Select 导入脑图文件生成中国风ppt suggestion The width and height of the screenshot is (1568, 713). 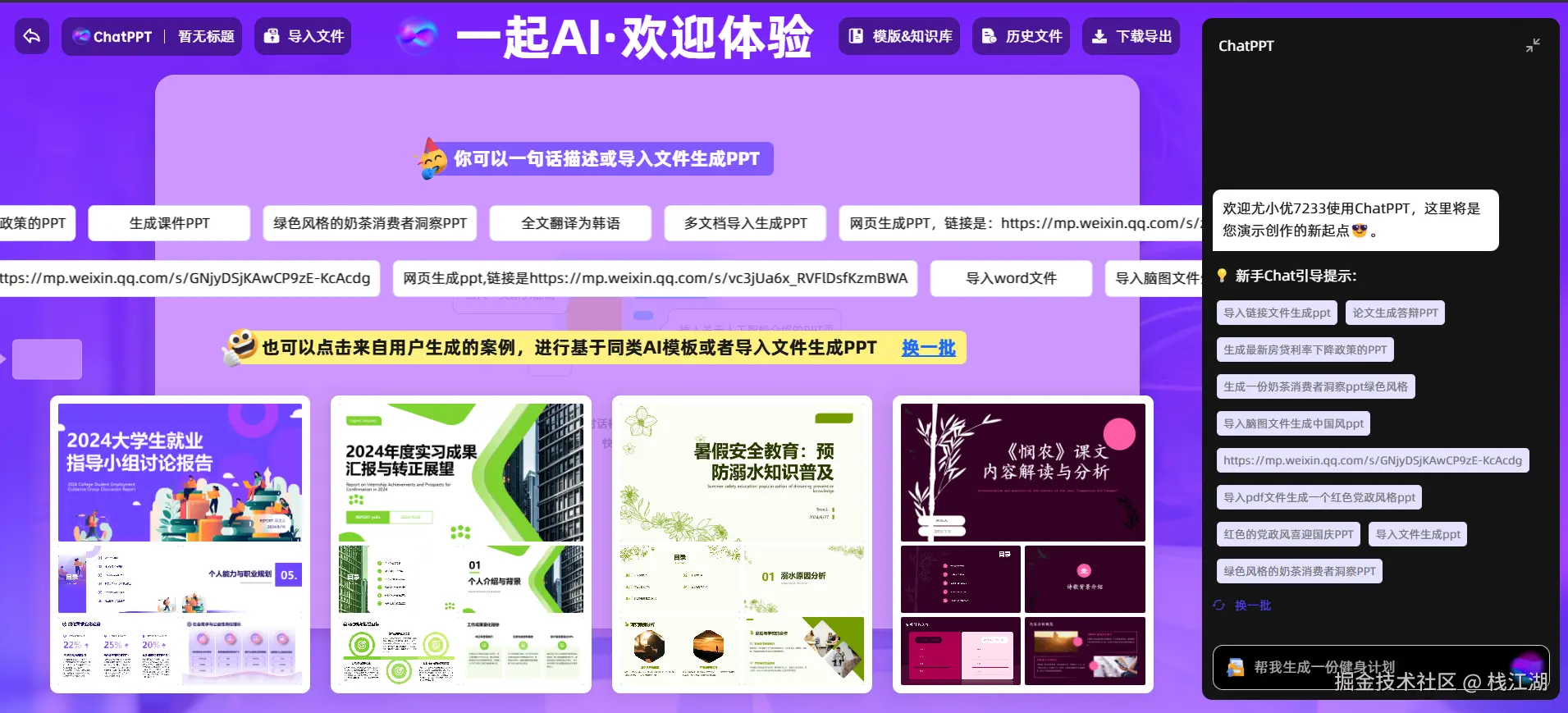(x=1293, y=423)
